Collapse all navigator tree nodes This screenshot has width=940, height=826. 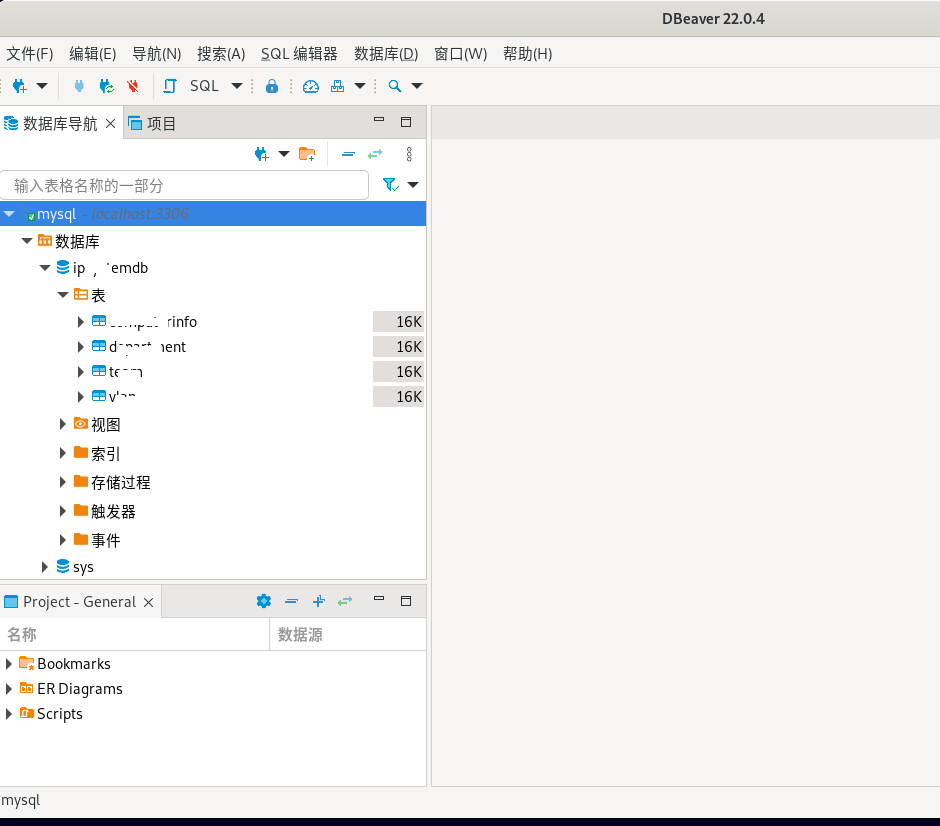tap(348, 154)
